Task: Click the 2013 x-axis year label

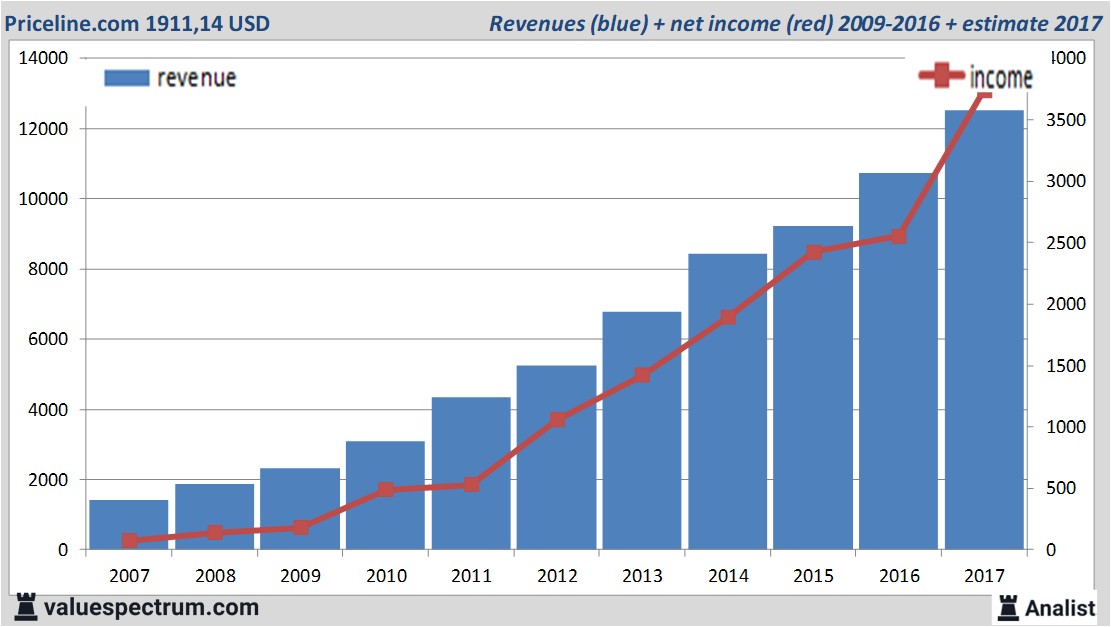Action: pos(642,575)
